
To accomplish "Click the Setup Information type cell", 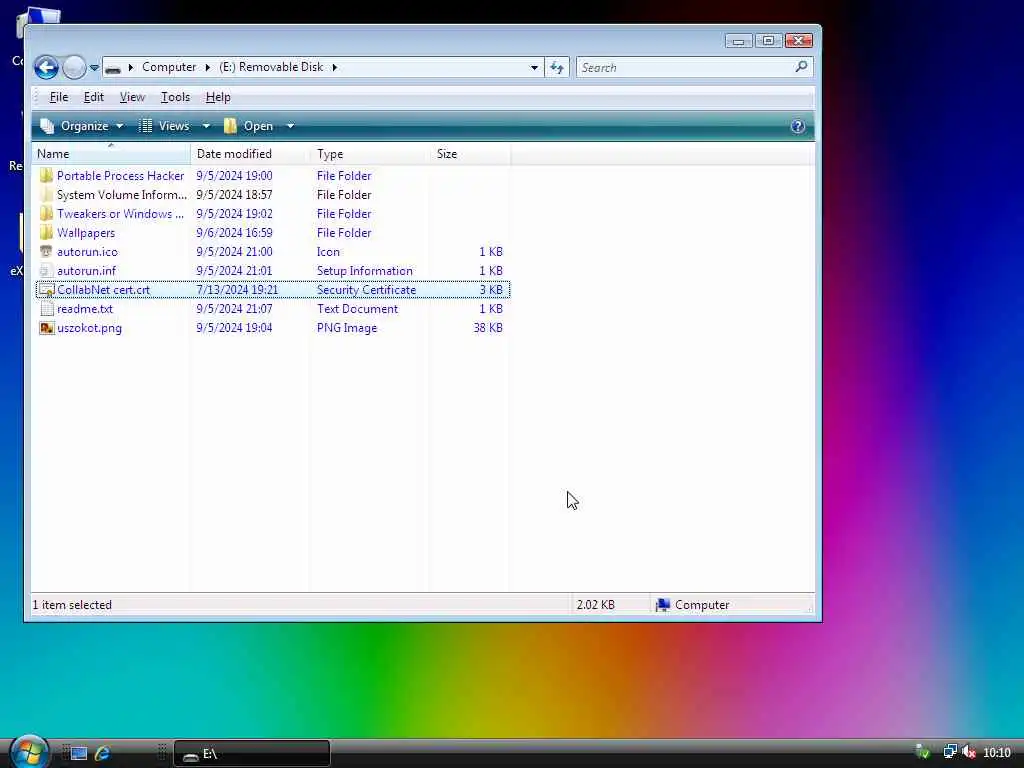I will [x=364, y=270].
